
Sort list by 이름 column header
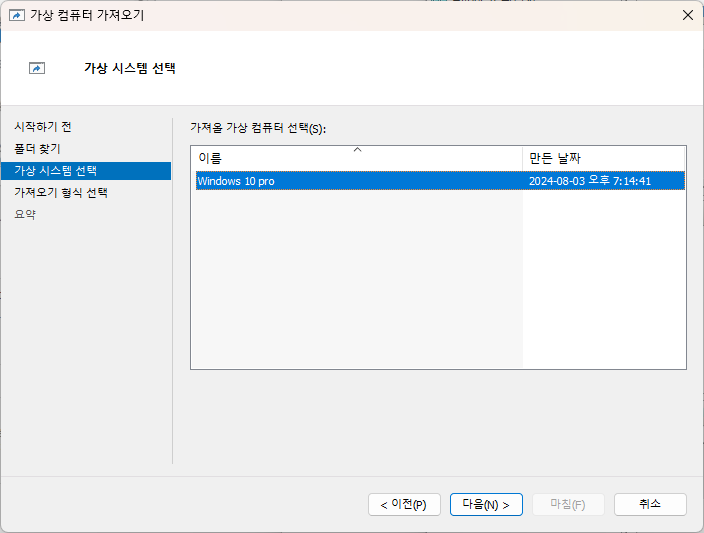click(x=359, y=158)
